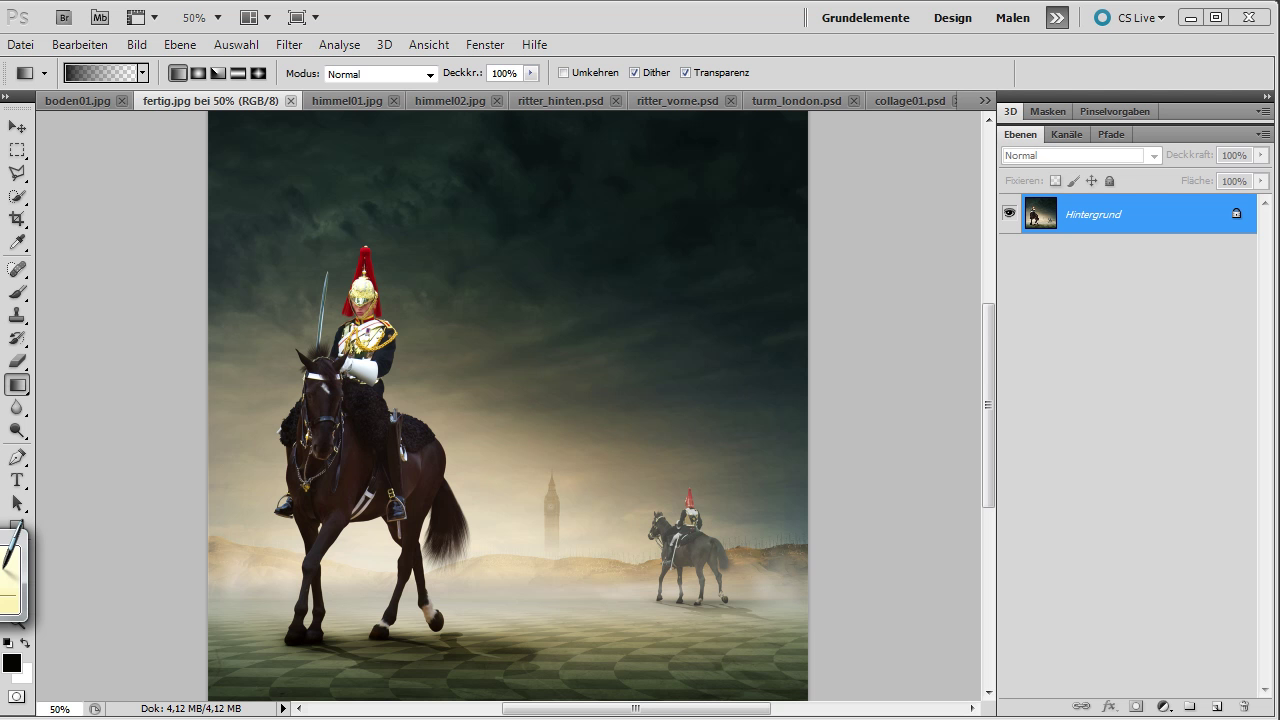This screenshot has width=1280, height=720.
Task: Click the delete layer trash icon
Action: [1244, 706]
